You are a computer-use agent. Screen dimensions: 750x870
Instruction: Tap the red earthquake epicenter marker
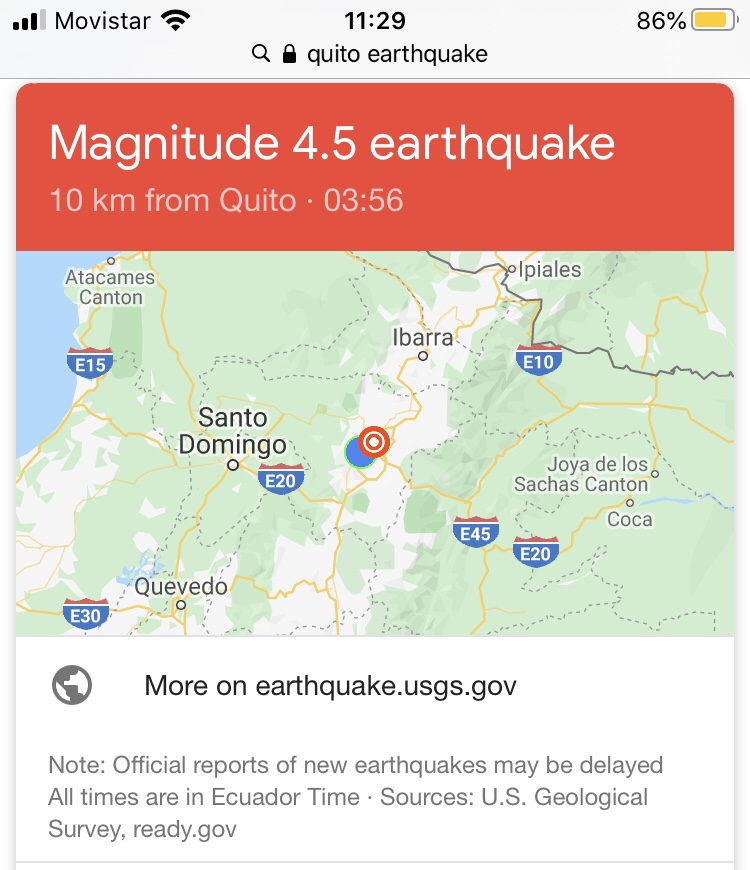[374, 440]
